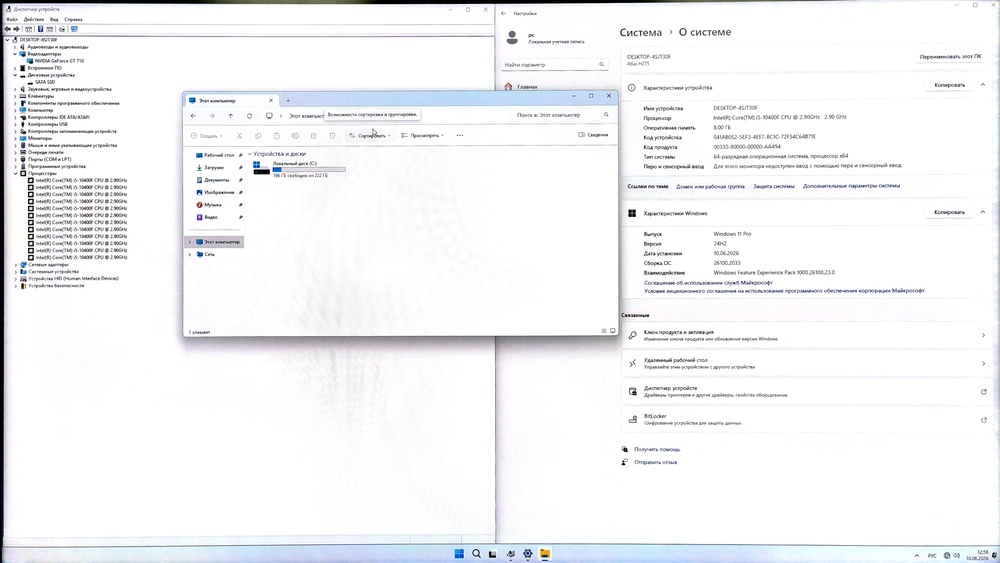Screen dimensions: 1000x563
Task: Open Ключ продукта и активация
Action: pyautogui.click(x=806, y=335)
